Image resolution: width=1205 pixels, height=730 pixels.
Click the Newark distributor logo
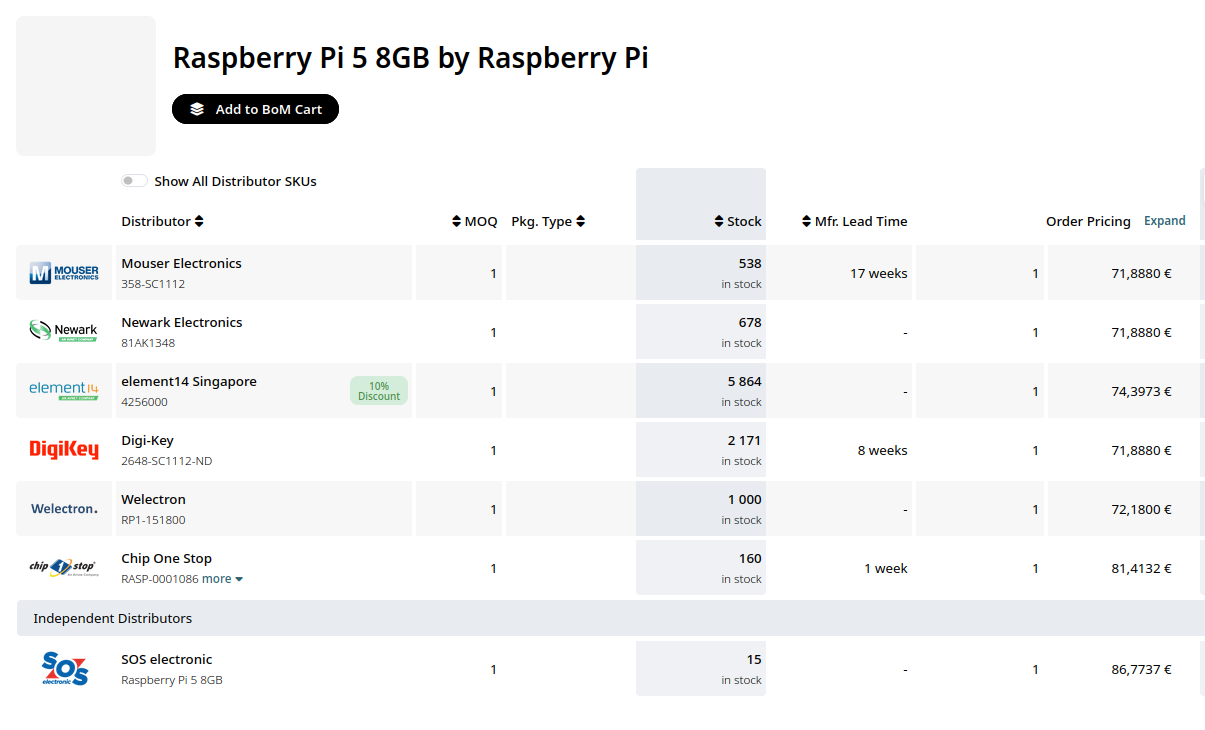click(64, 332)
